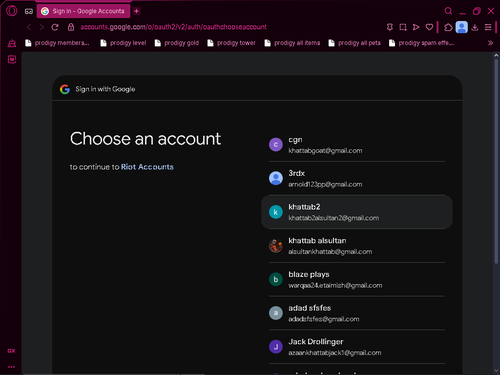
Task: View site security lock icon
Action: click(71, 27)
